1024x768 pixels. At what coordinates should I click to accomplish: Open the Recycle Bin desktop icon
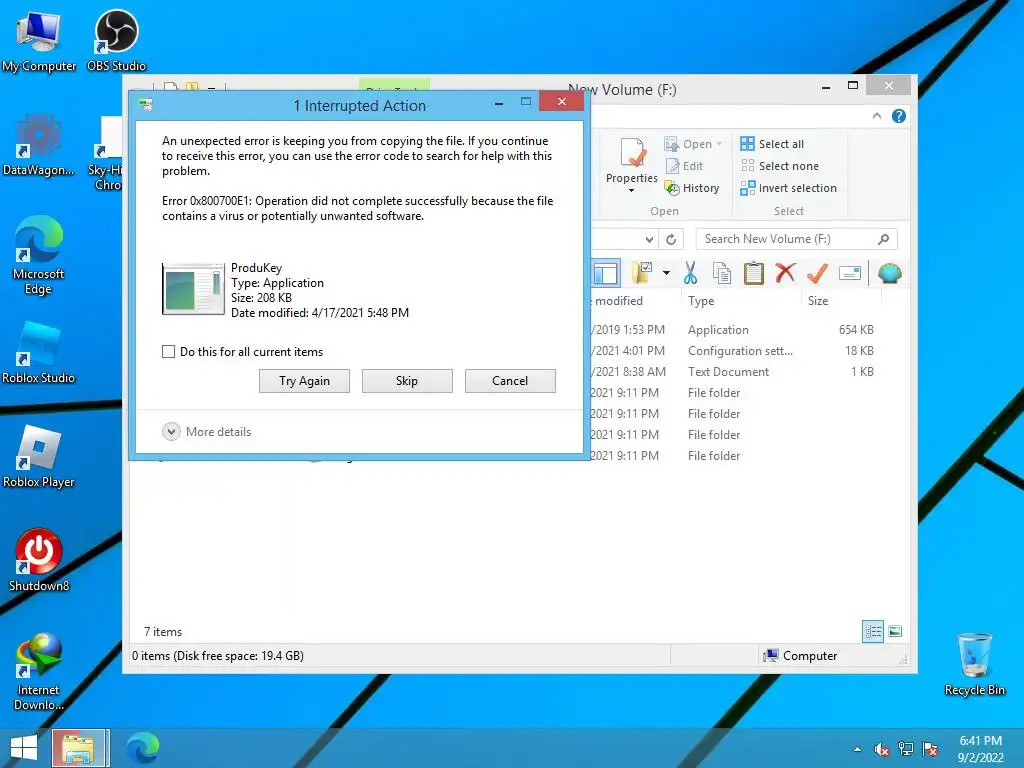pyautogui.click(x=974, y=665)
